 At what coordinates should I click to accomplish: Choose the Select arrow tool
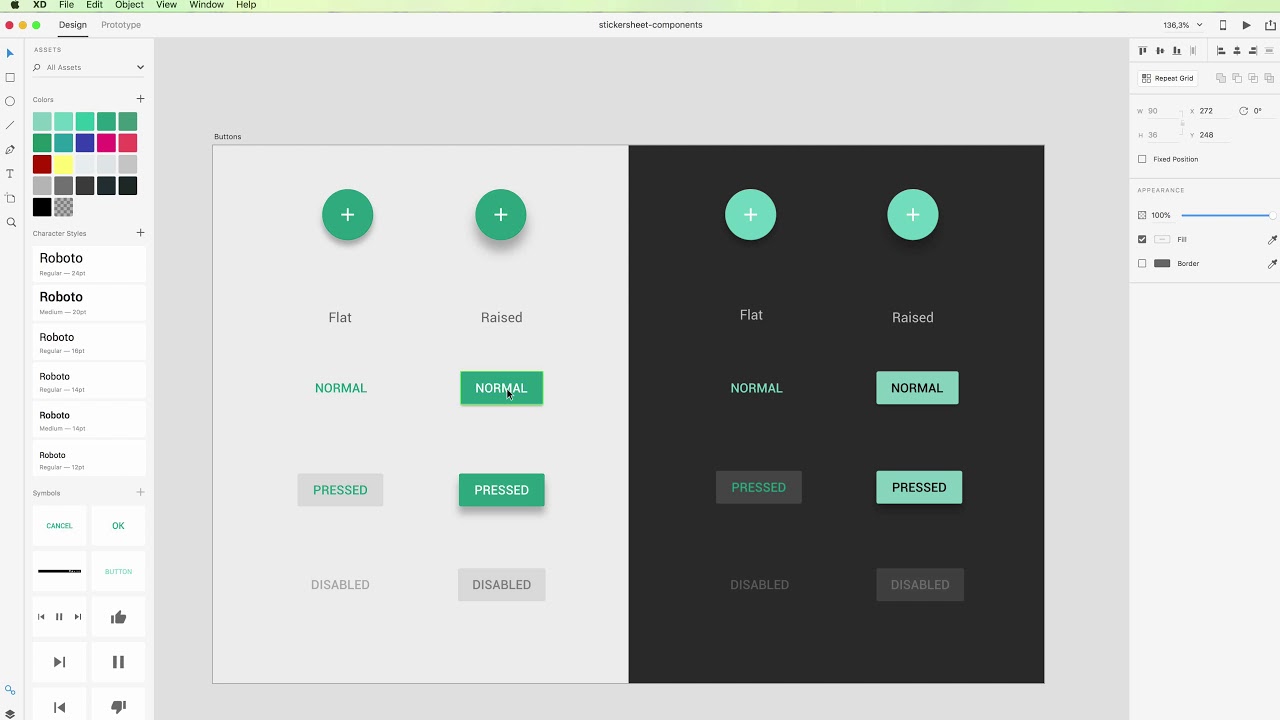point(11,53)
